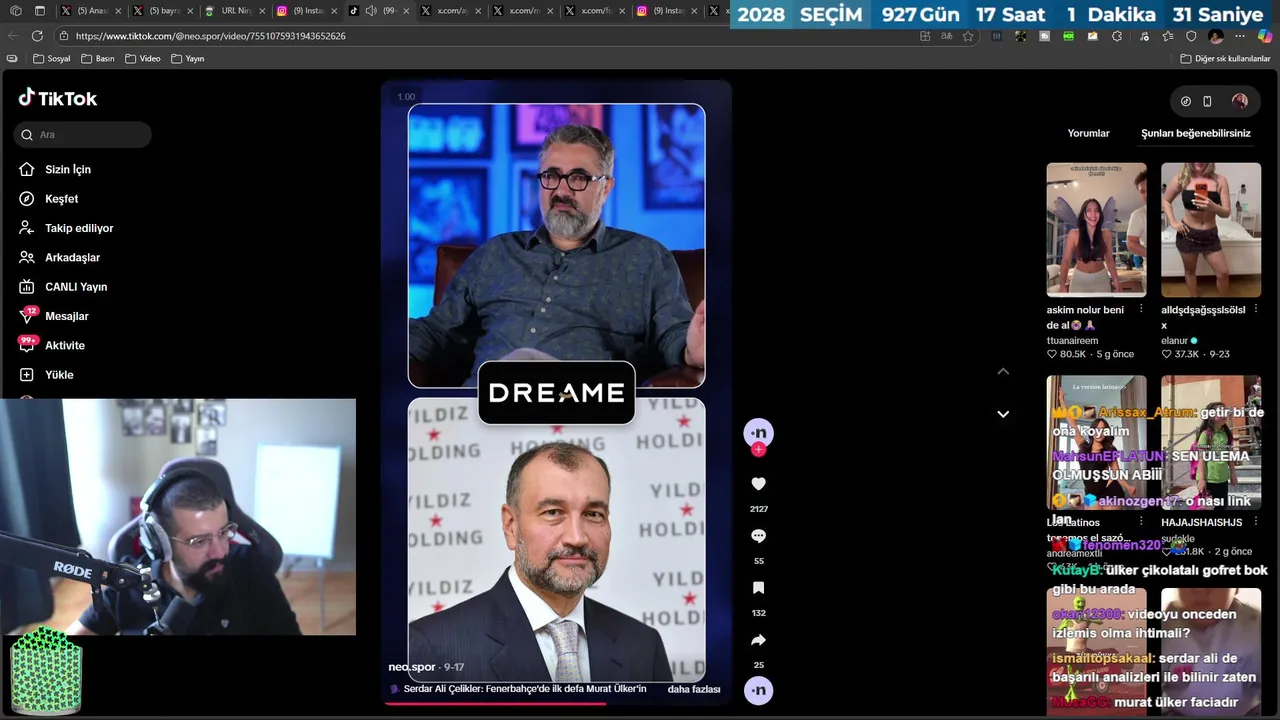
Task: Open browser essentials shield icon
Action: [x=1191, y=36]
